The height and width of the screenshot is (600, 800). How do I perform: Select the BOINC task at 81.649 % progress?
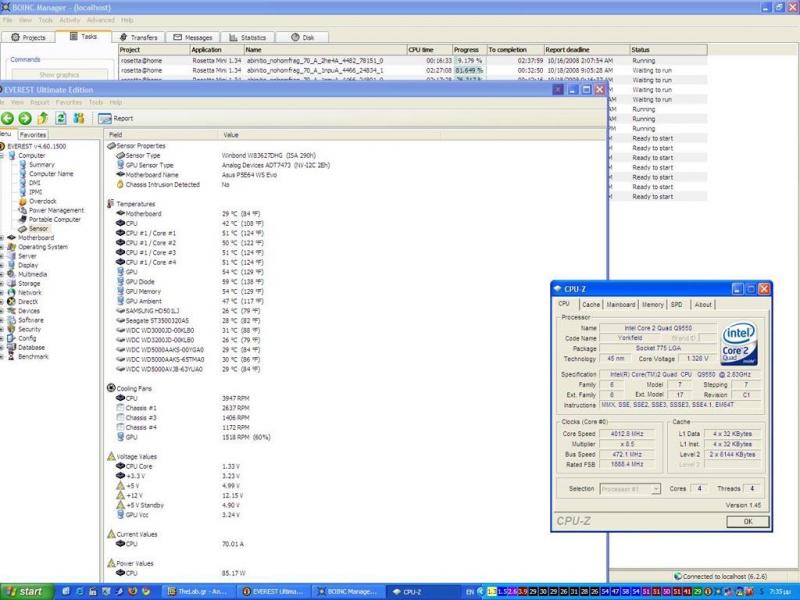coord(413,70)
